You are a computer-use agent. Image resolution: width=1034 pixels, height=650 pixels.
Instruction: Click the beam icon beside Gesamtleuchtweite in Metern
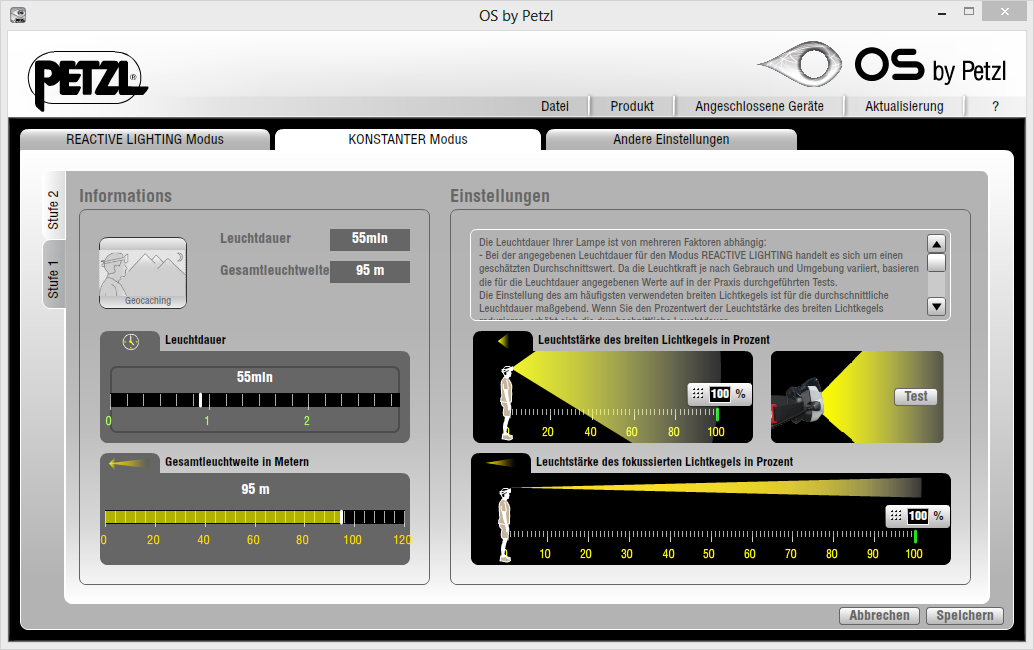pyautogui.click(x=129, y=463)
